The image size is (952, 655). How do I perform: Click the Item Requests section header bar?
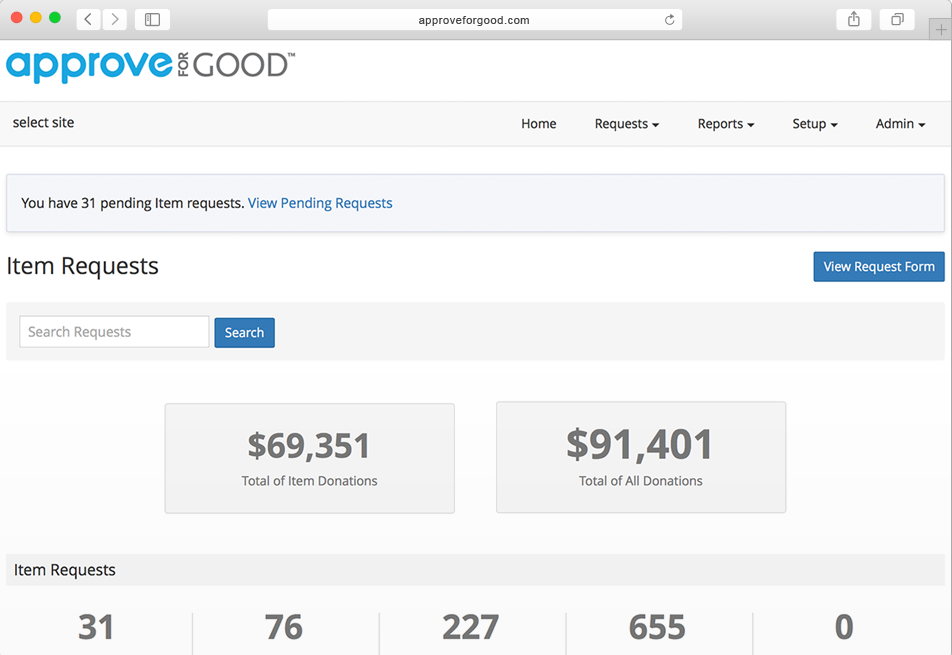click(475, 570)
